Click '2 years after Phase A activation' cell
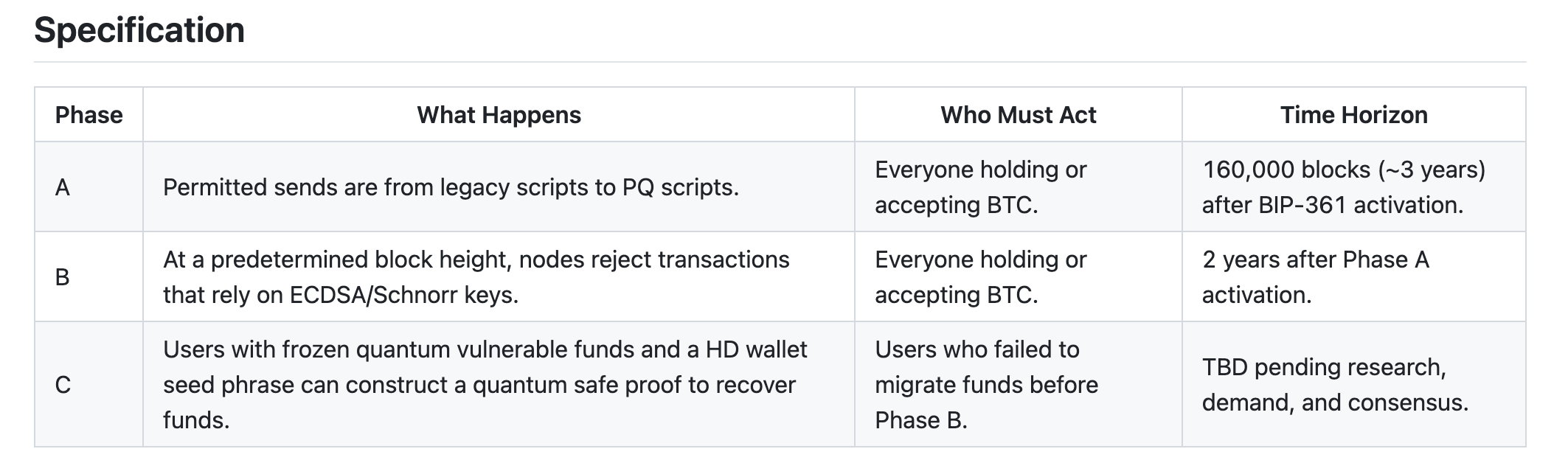 (x=1315, y=277)
